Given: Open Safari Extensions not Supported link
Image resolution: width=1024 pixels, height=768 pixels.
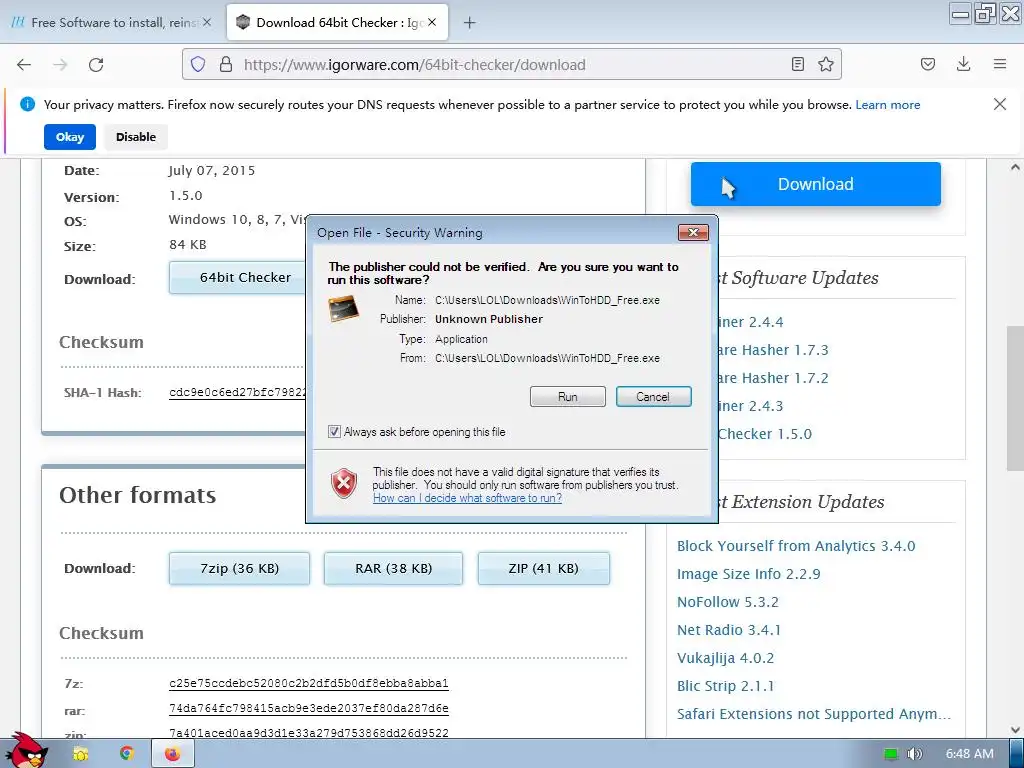Looking at the screenshot, I should [x=814, y=714].
